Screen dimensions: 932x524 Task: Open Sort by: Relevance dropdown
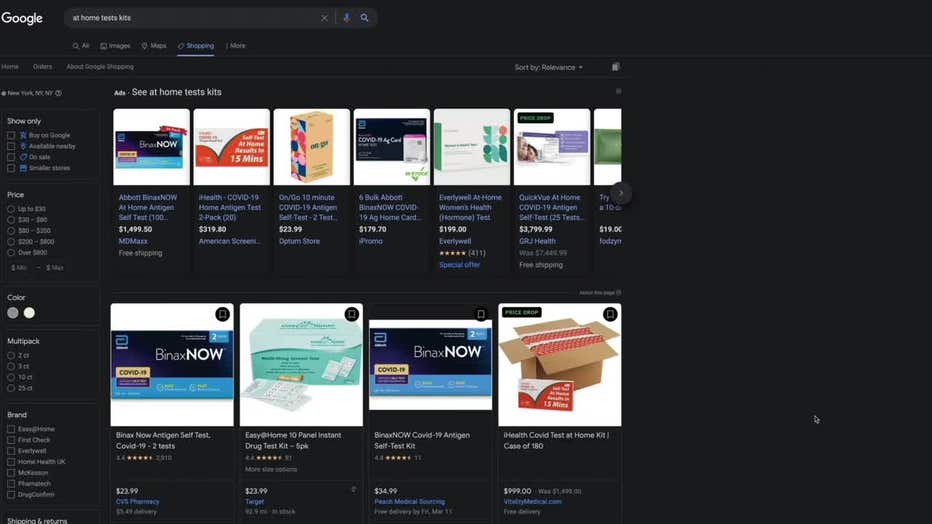point(549,68)
